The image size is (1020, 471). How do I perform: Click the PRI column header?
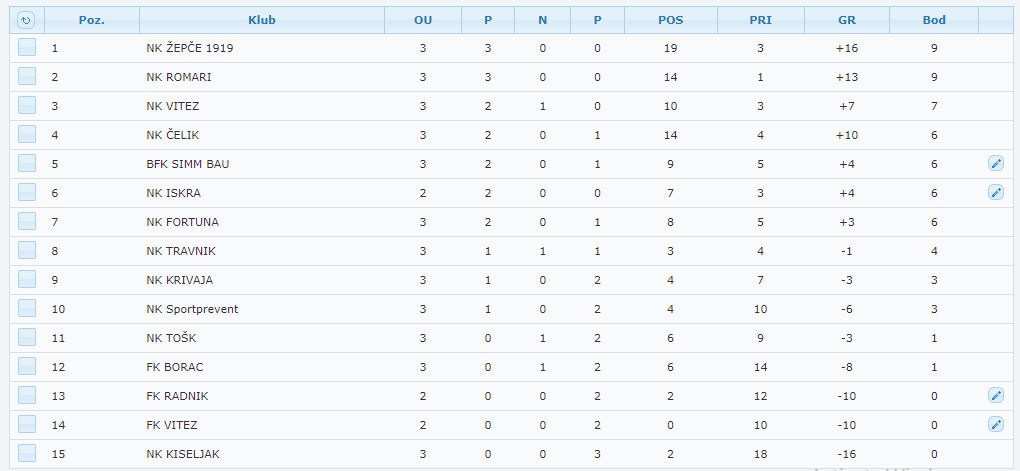760,20
